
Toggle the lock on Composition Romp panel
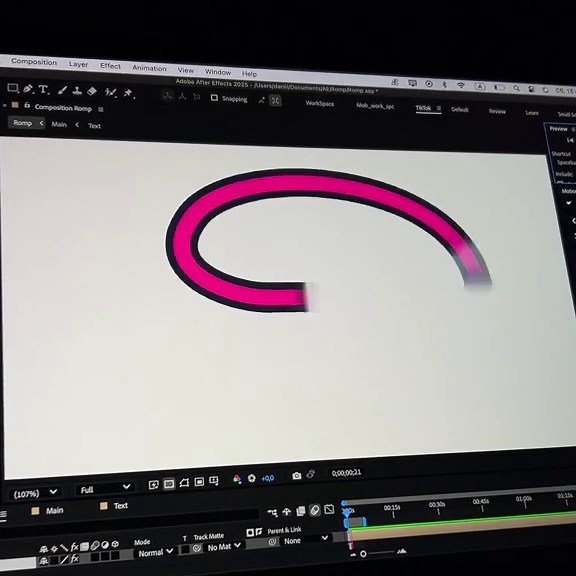point(27,105)
